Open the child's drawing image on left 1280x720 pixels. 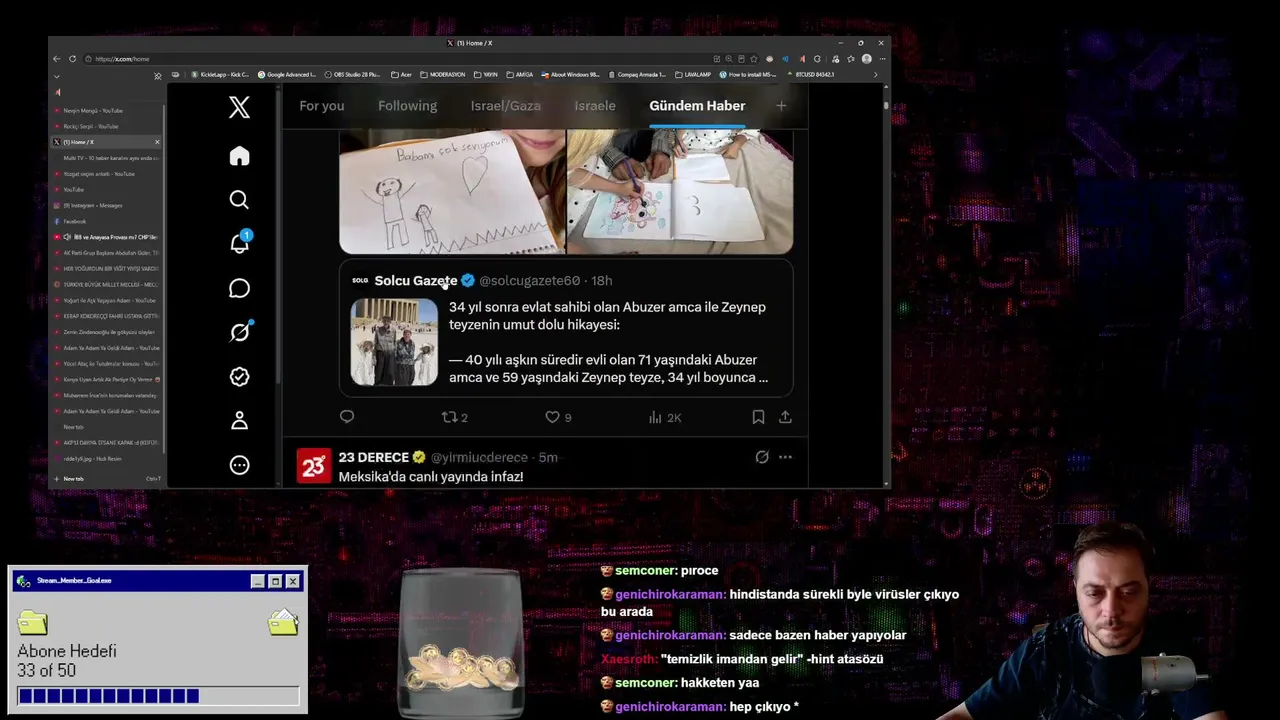452,191
